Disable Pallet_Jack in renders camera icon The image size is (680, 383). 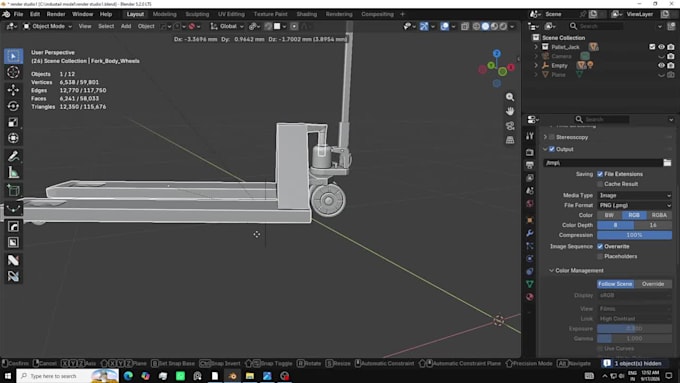click(x=671, y=47)
